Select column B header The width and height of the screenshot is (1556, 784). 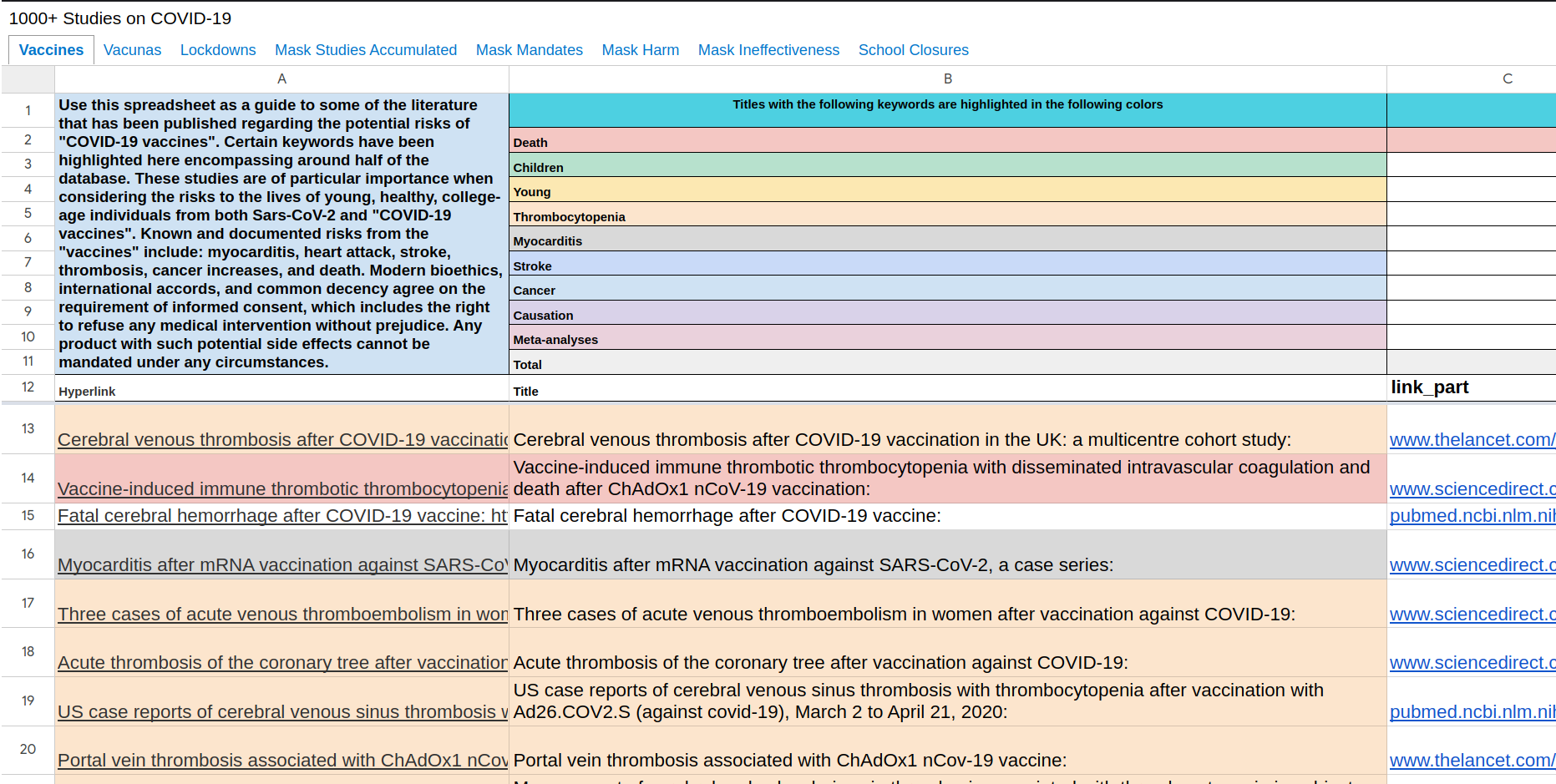tap(948, 78)
